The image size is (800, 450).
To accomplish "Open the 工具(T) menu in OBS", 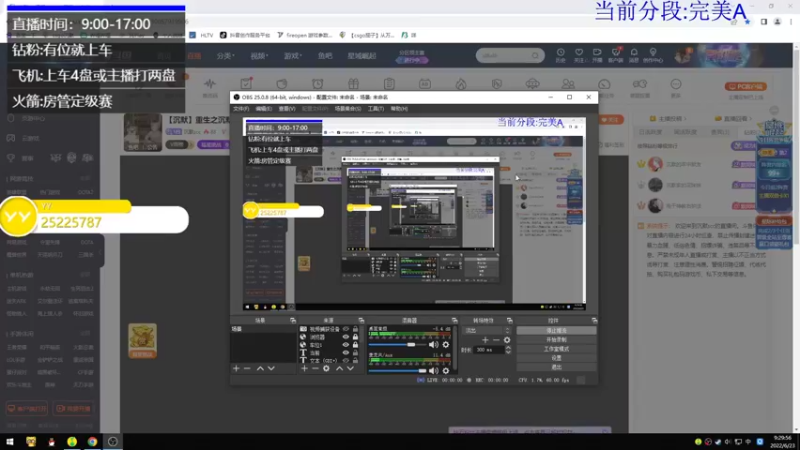I will point(376,109).
